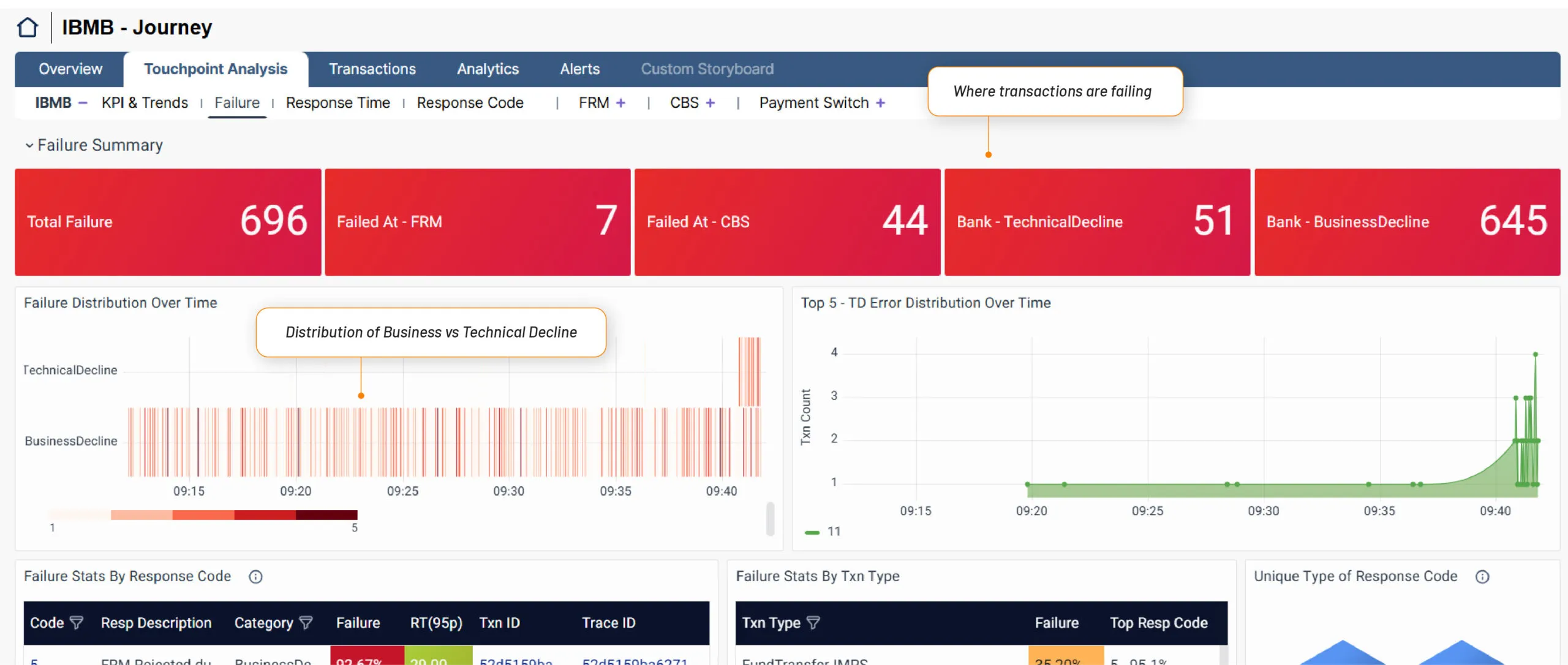The image size is (1568, 665).
Task: Click the home icon
Action: tap(28, 28)
